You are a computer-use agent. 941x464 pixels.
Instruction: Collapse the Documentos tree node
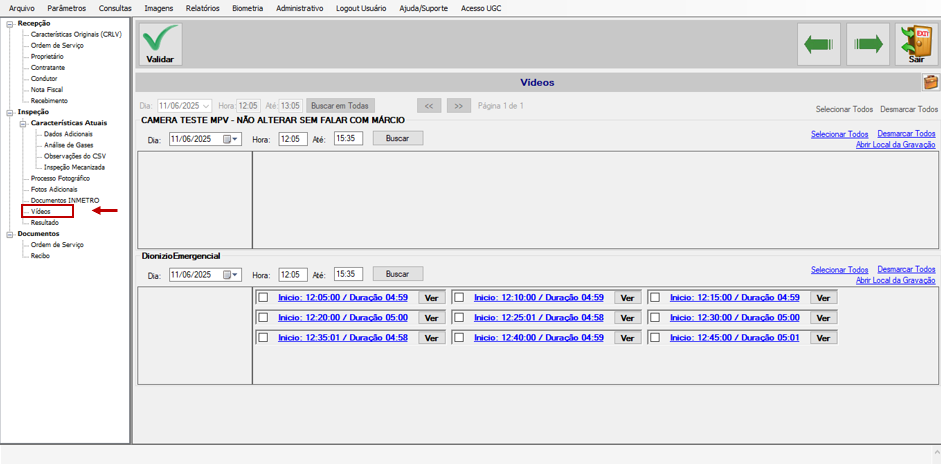[9, 234]
